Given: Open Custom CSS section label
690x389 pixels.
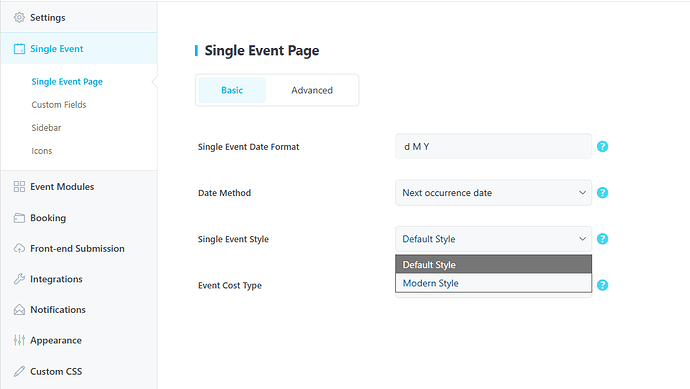Looking at the screenshot, I should tap(56, 371).
